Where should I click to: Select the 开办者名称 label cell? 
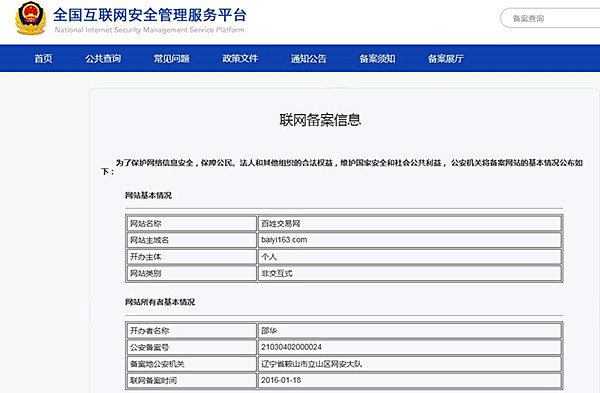click(191, 331)
